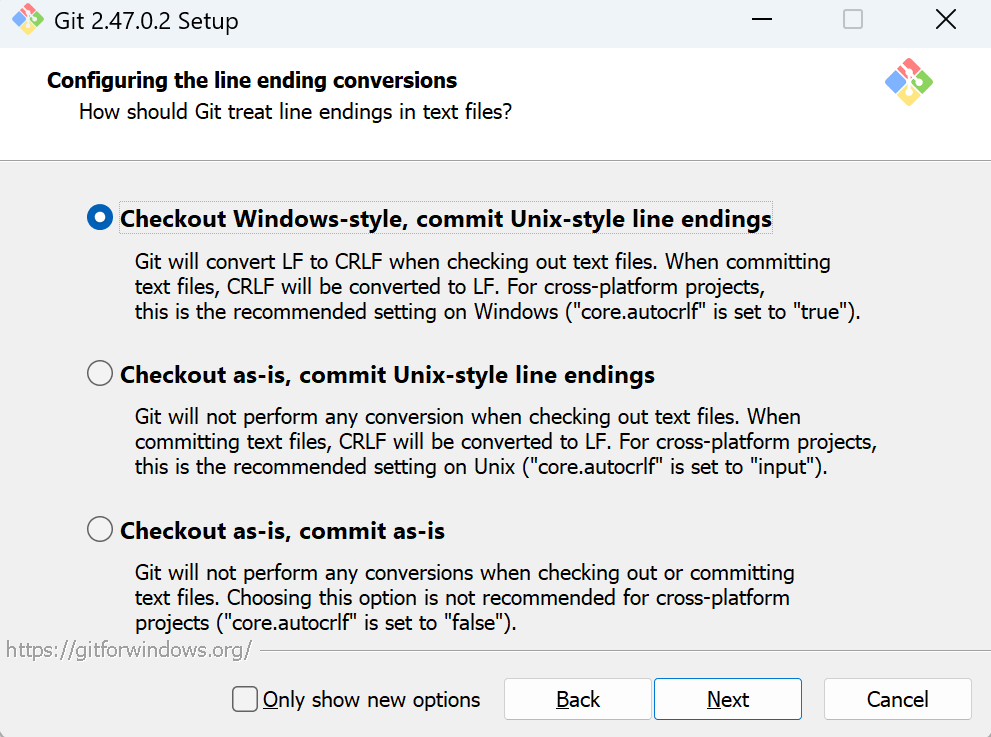Viewport: 991px width, 737px height.
Task: Click the Git logo in the header banner
Action: point(908,83)
